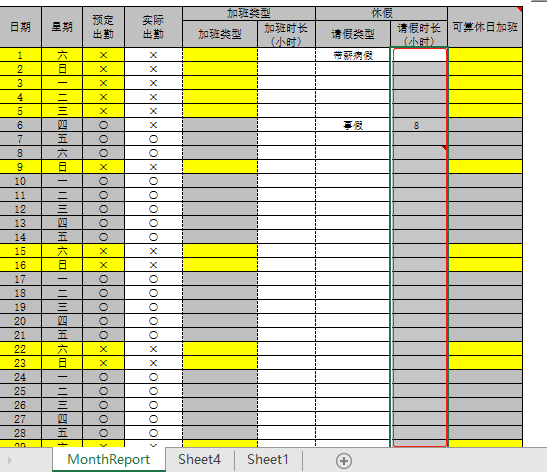This screenshot has width=547, height=472.
Task: Select date cell 13
Action: point(20,223)
